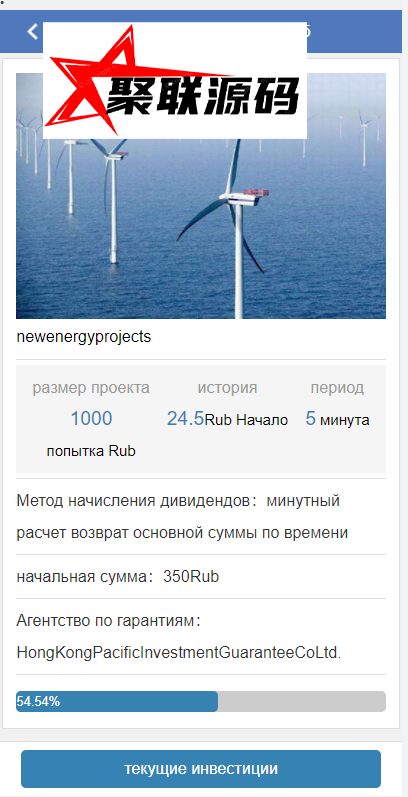
Task: Click the размер проекта label
Action: [x=91, y=388]
